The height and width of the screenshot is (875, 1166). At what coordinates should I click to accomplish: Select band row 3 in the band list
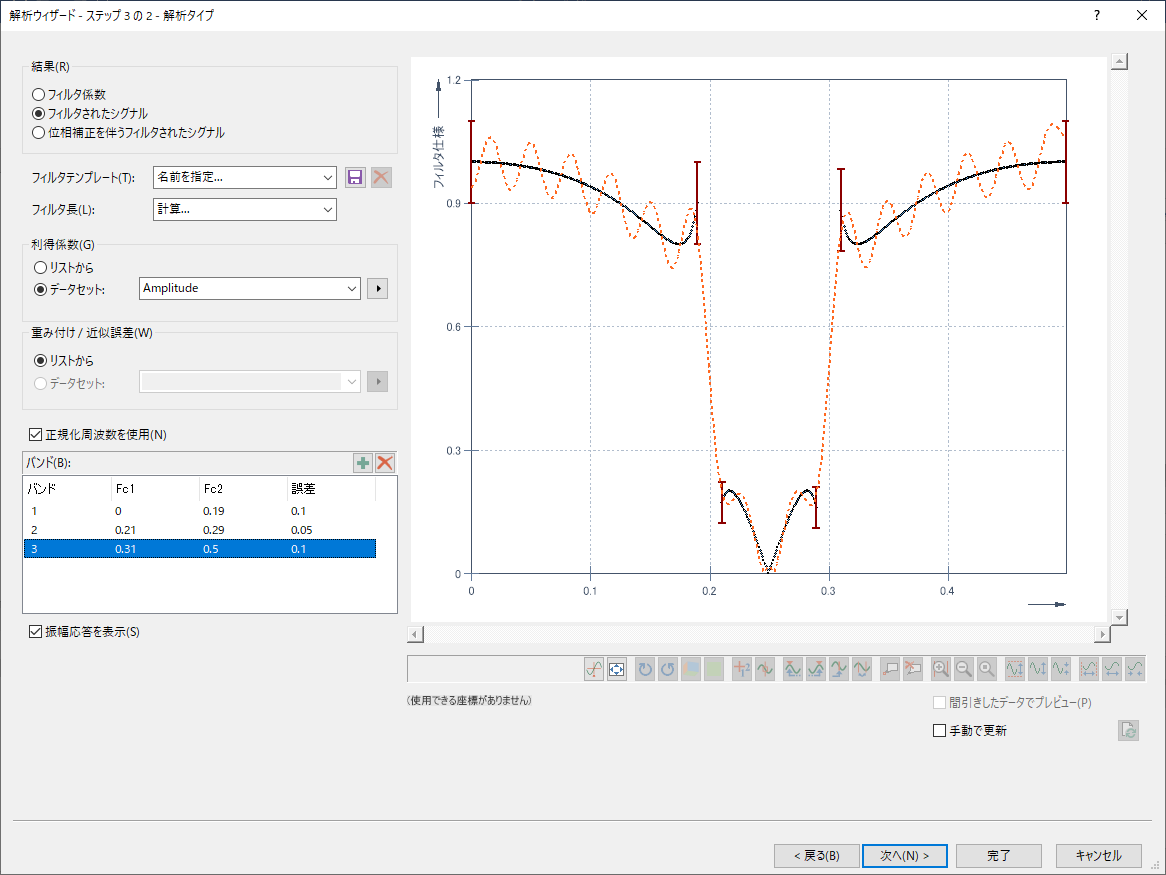tap(200, 549)
